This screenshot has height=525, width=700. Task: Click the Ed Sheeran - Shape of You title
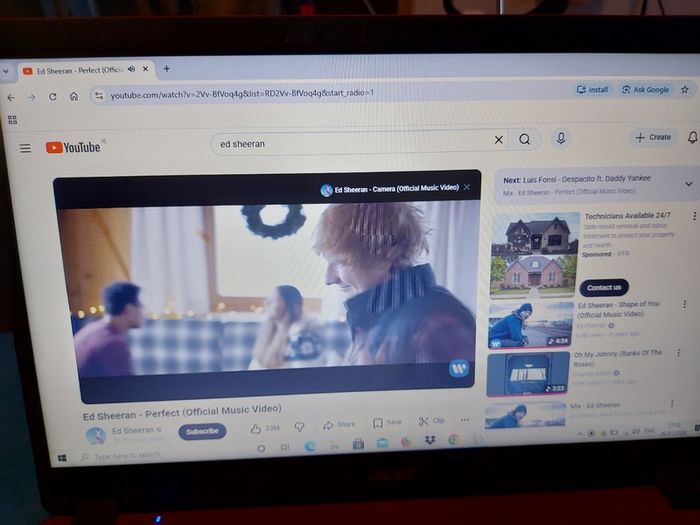click(x=618, y=309)
